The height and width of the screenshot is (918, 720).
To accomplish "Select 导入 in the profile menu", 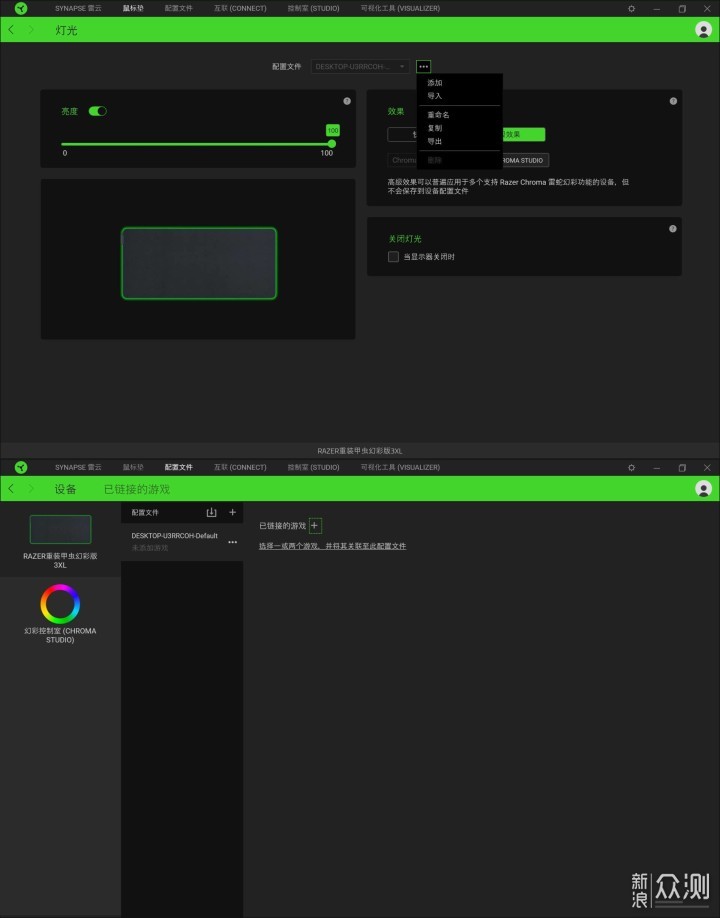I will click(434, 96).
